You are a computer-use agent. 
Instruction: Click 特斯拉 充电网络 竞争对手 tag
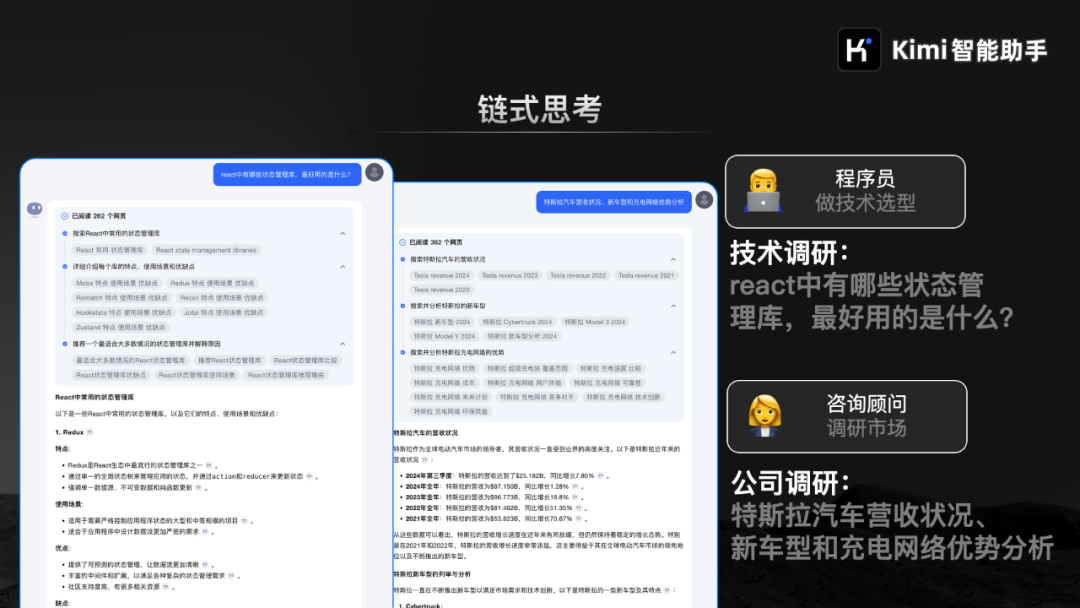coord(537,397)
